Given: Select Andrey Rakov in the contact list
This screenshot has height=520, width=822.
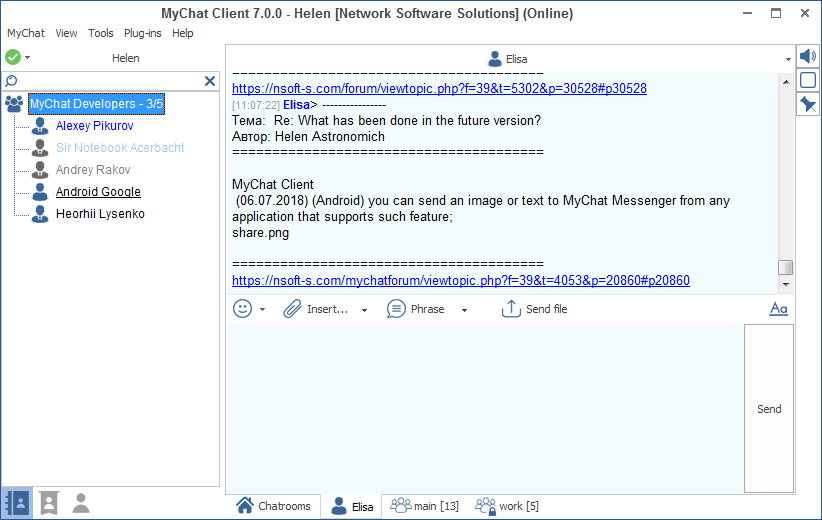Looking at the screenshot, I should coord(93,170).
